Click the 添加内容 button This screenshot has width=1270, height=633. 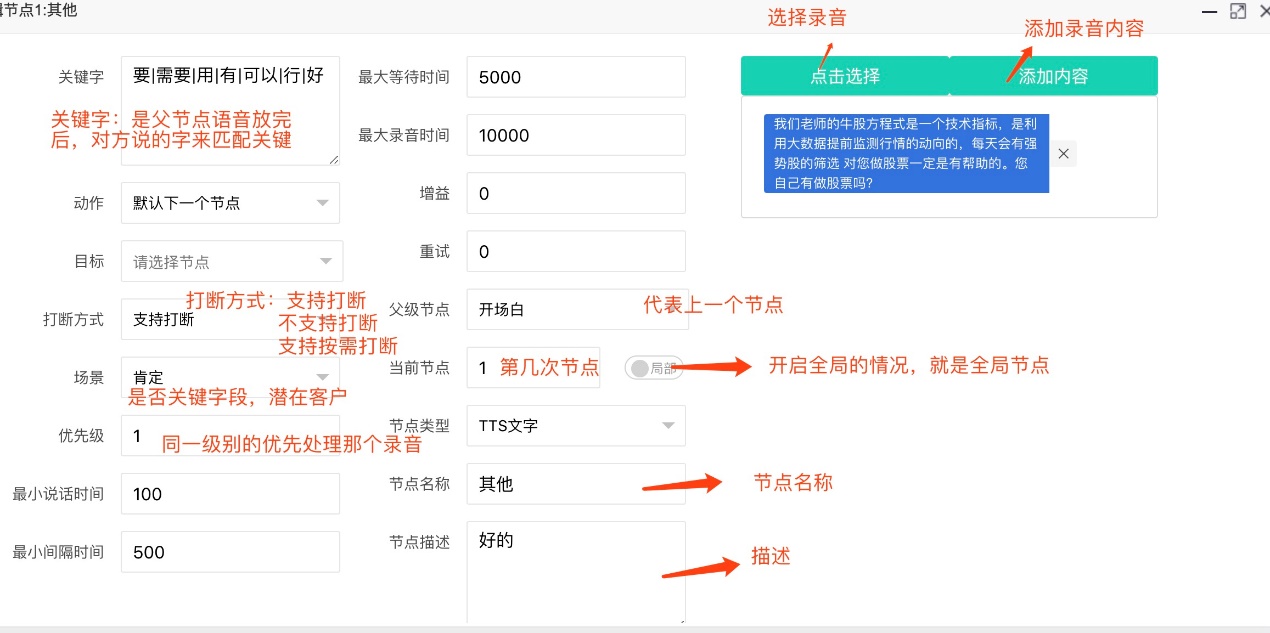point(1053,76)
